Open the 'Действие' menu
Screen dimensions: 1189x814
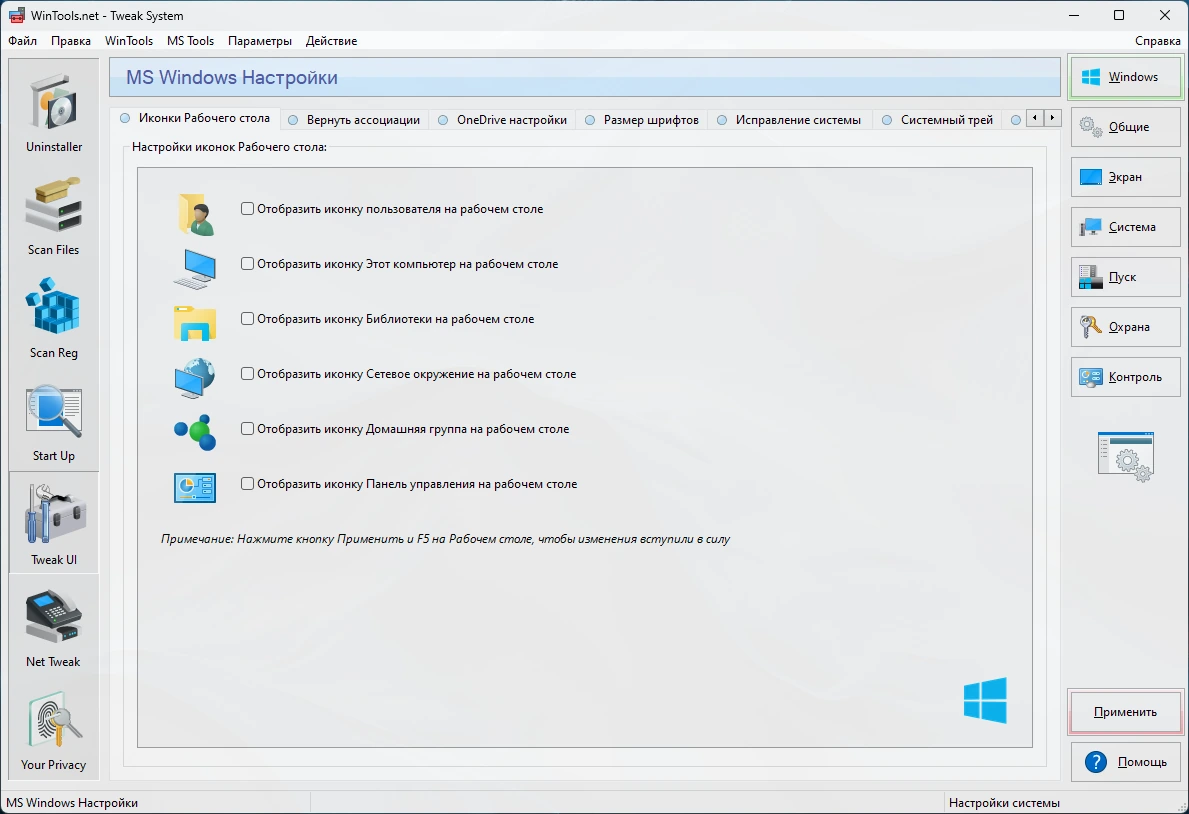tap(331, 41)
